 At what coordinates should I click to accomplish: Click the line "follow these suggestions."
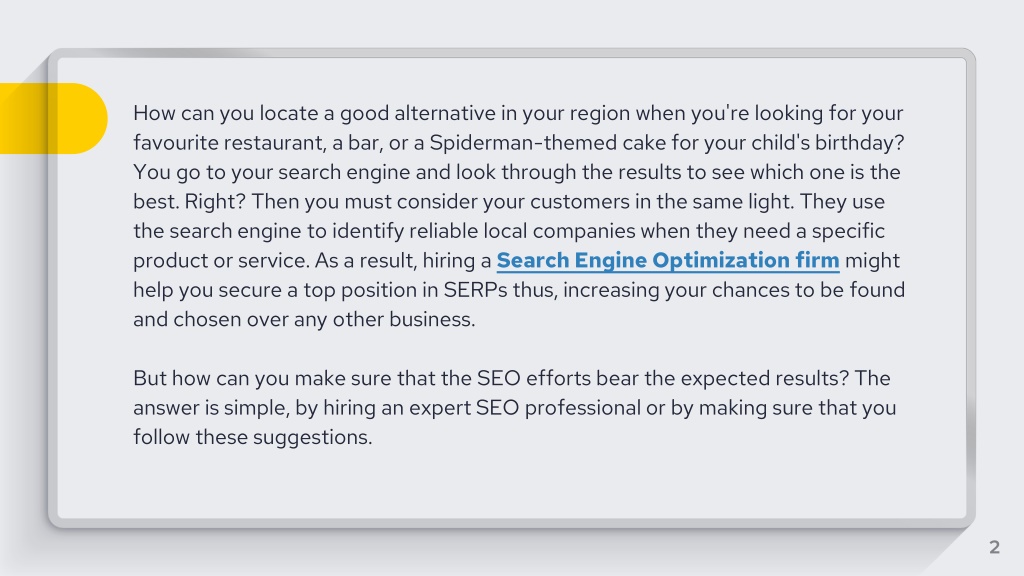point(253,437)
